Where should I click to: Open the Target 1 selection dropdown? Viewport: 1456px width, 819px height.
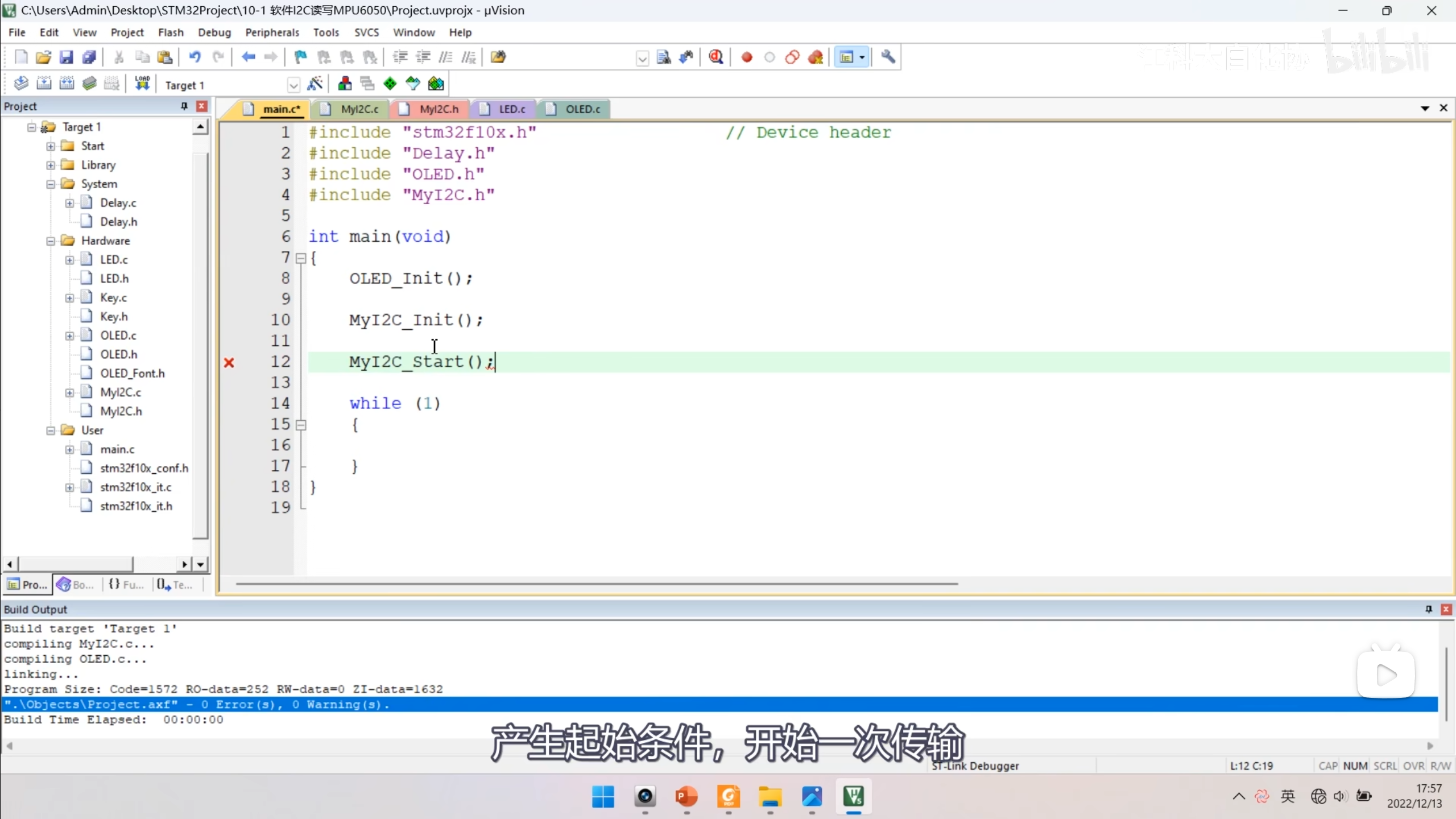pyautogui.click(x=293, y=85)
